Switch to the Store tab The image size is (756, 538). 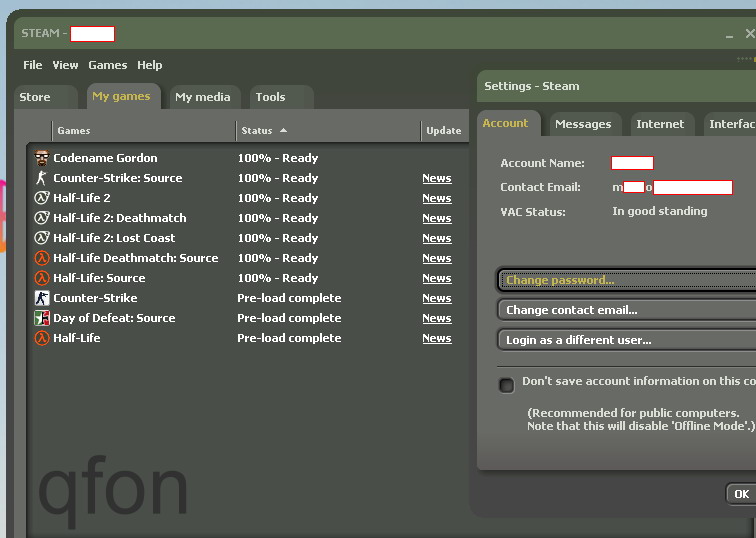[x=46, y=97]
